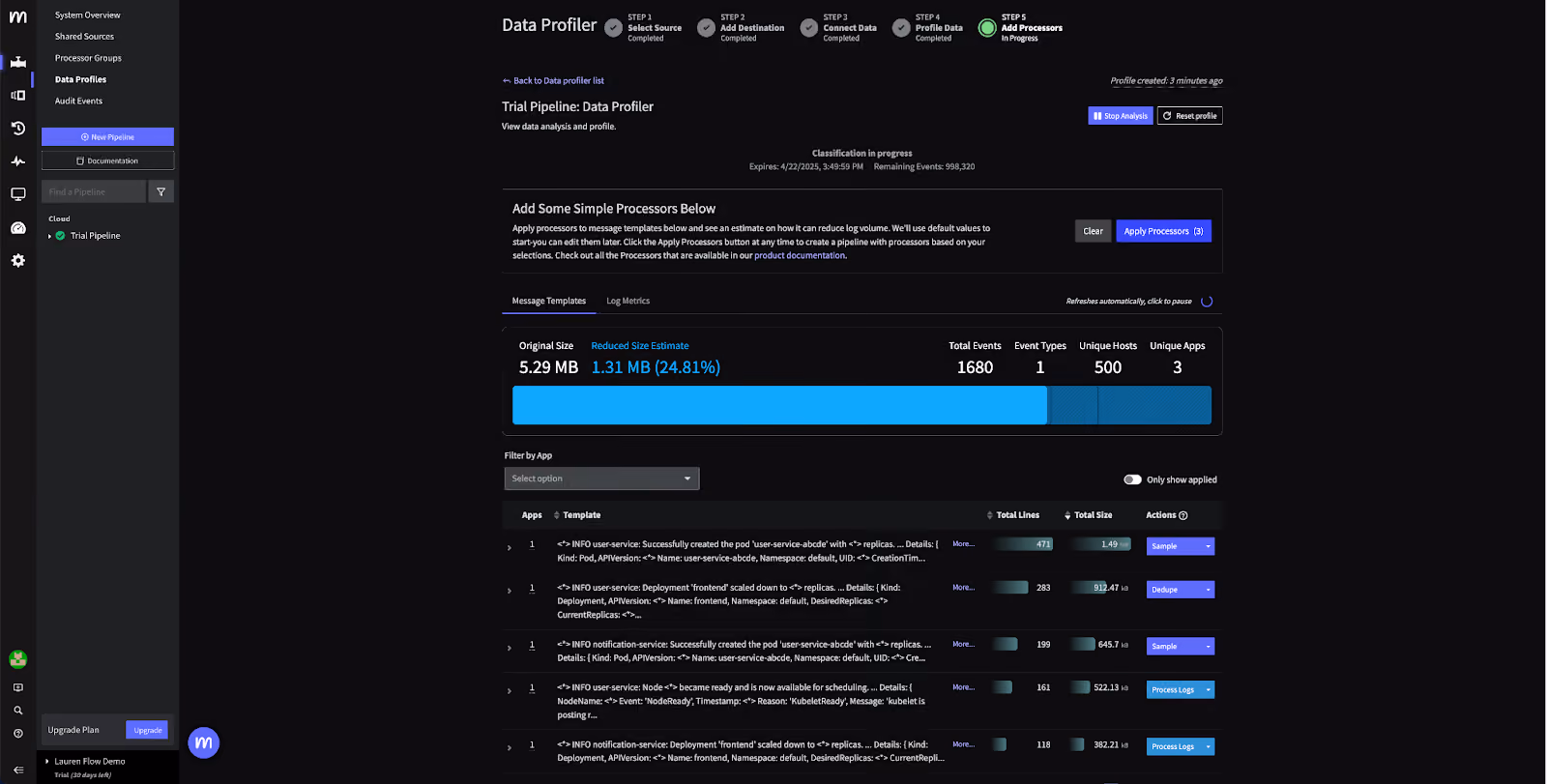Expand the notification-service pod created row
Screen dimensions: 1547x784
click(510, 648)
